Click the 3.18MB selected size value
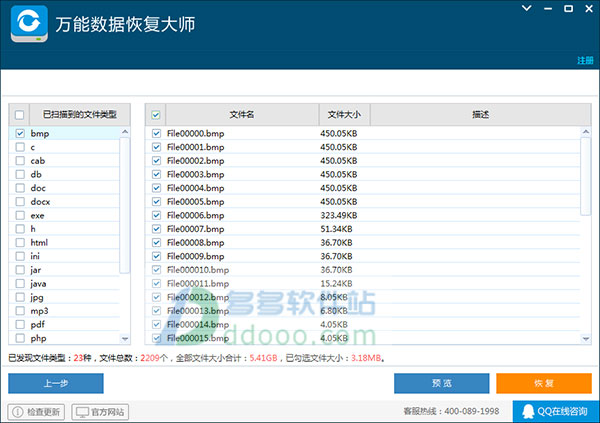Screen dimensions: 600x423 (366, 358)
